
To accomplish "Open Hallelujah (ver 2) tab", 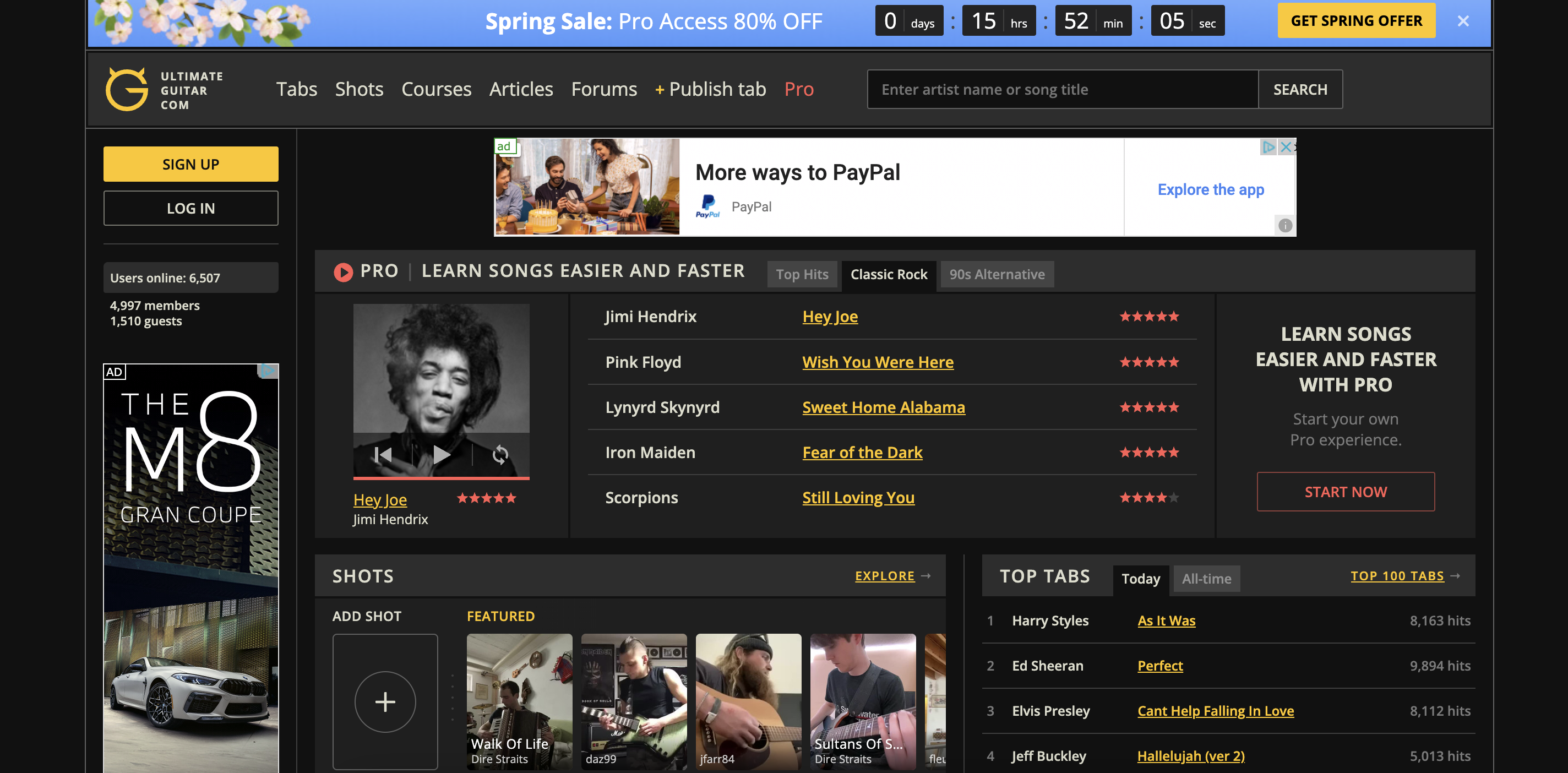I will tap(1191, 756).
